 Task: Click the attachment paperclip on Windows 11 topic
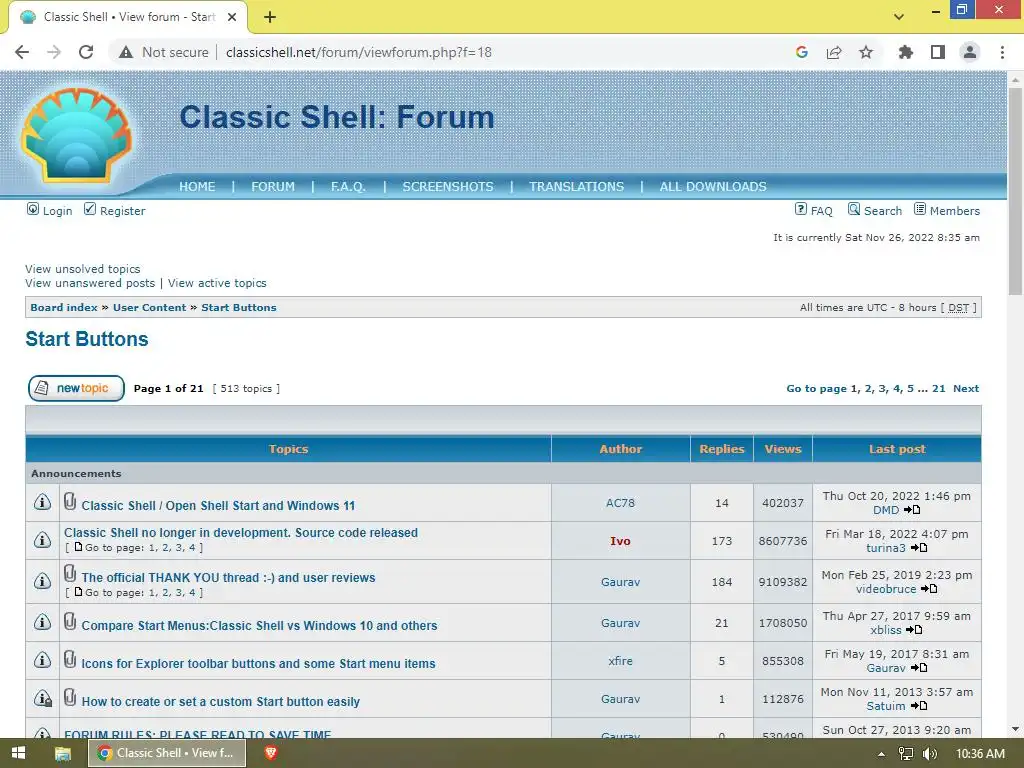[70, 502]
